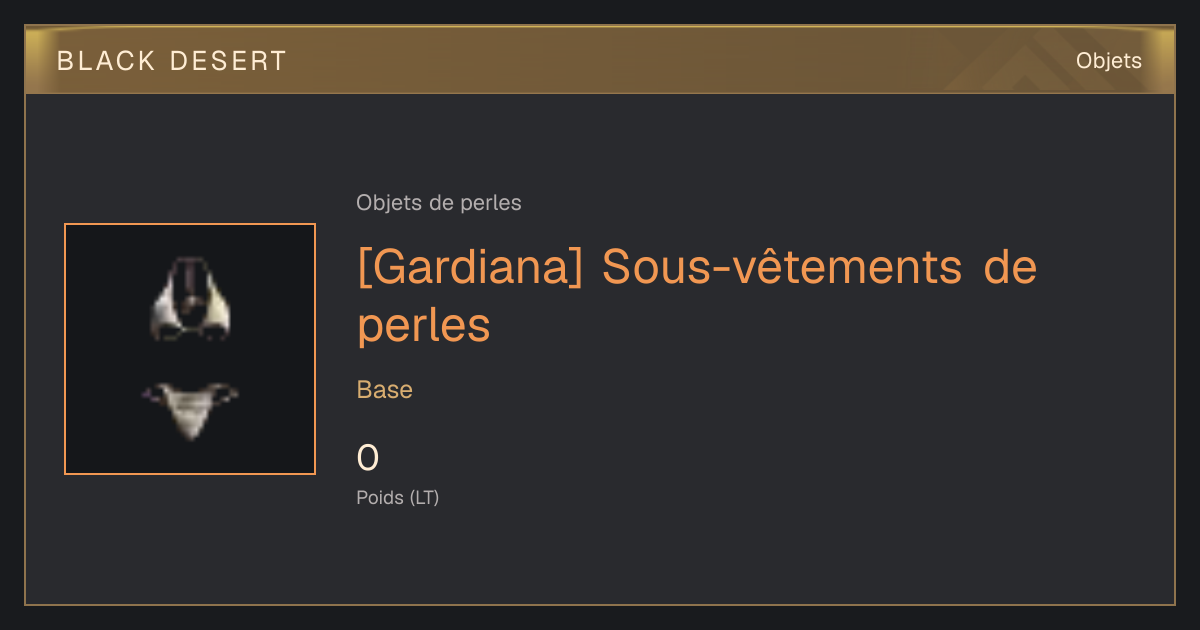Image resolution: width=1200 pixels, height=630 pixels.
Task: Click the [Gardiana] class tag in title
Action: click(x=470, y=269)
